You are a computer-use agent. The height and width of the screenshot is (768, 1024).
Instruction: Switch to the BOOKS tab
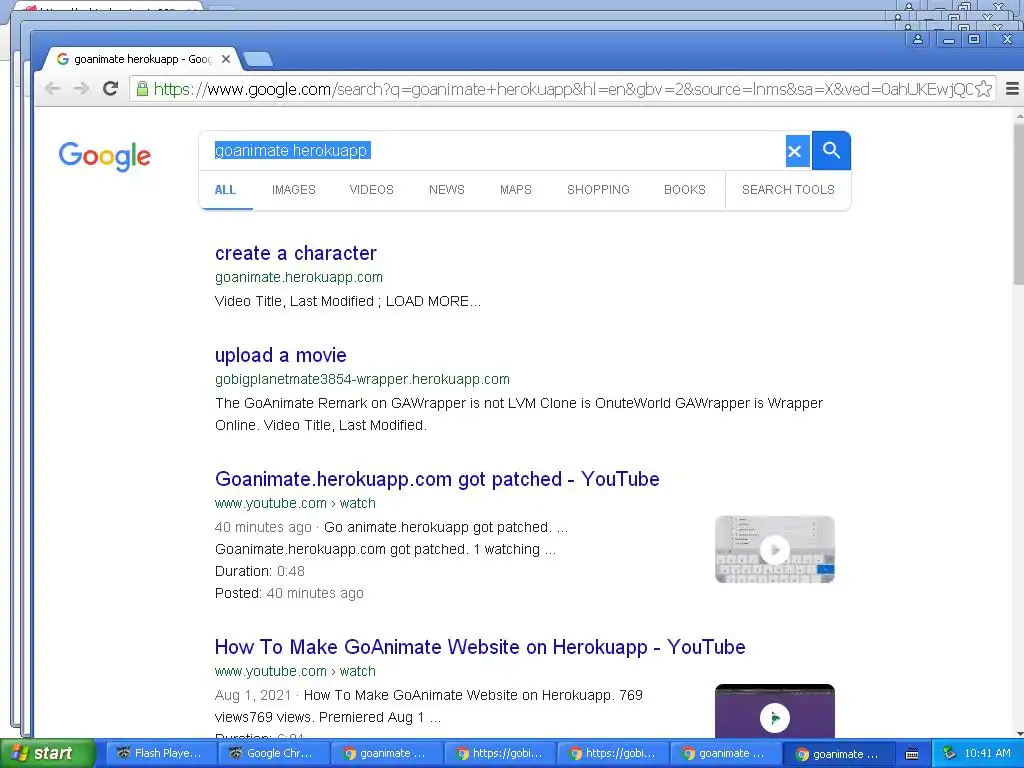click(684, 189)
